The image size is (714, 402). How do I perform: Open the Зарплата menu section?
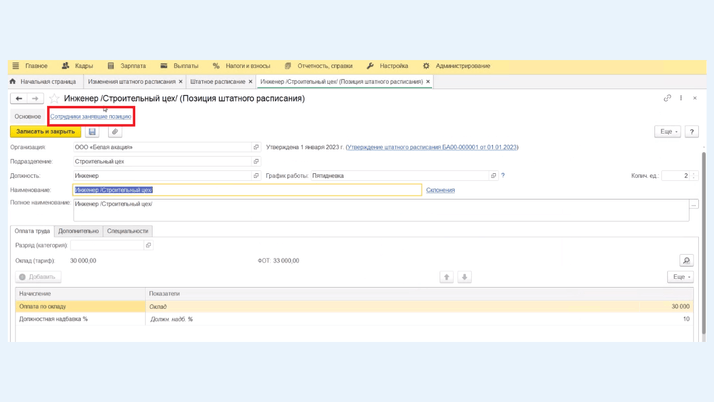click(x=126, y=66)
